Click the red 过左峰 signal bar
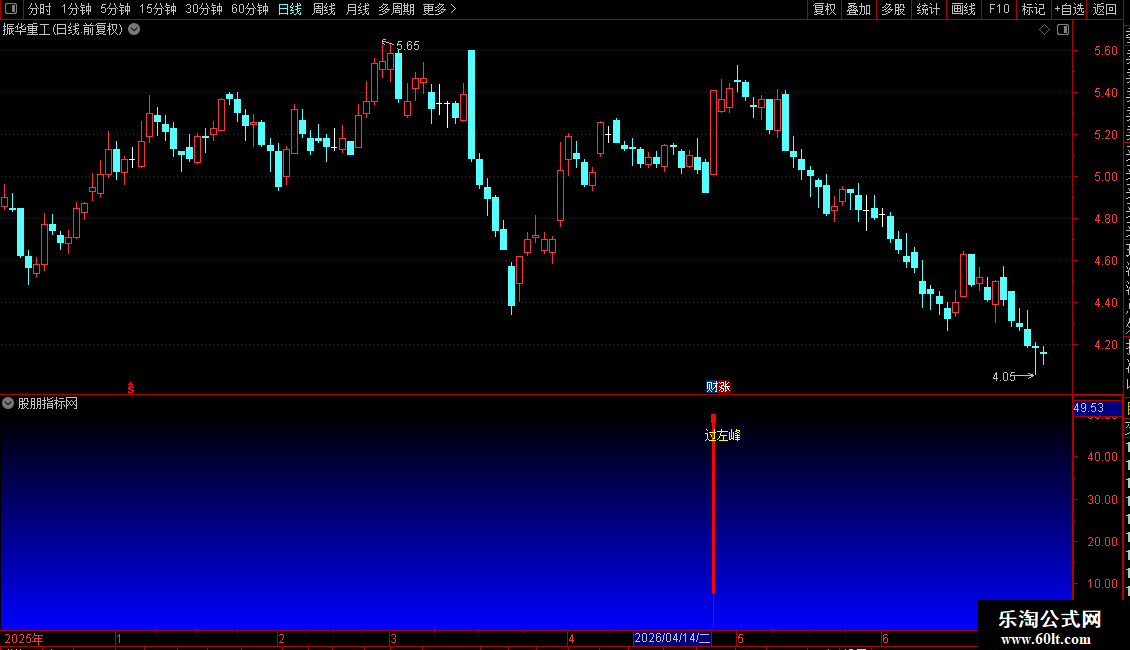The image size is (1130, 650). (713, 504)
